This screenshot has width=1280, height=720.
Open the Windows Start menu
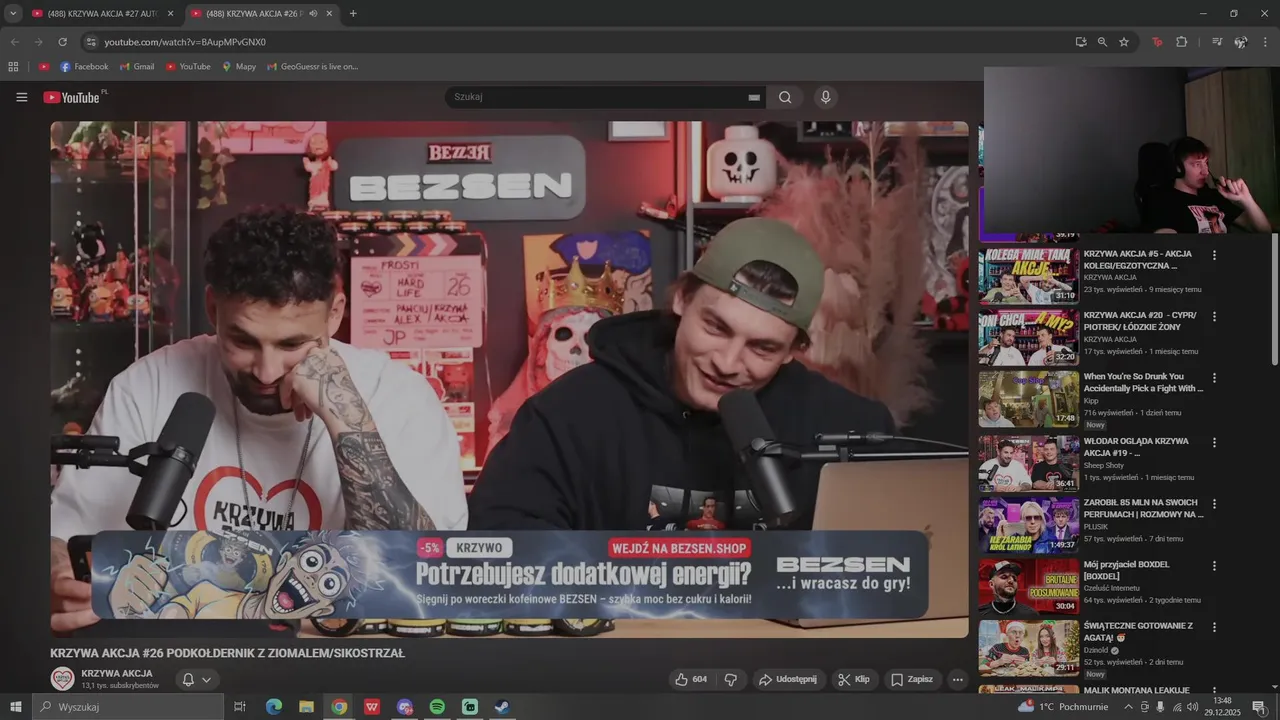(x=15, y=707)
